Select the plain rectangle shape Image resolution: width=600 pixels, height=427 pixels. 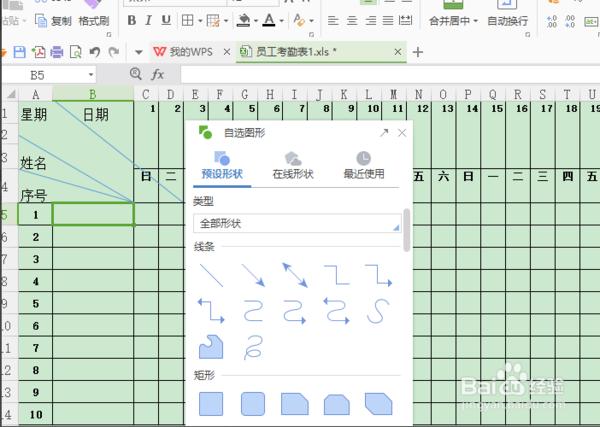[211, 404]
